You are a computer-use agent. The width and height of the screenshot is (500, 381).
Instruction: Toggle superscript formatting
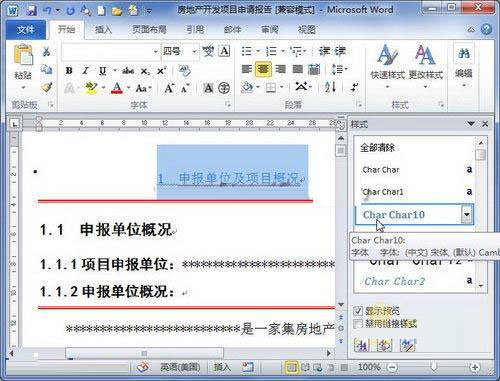pyautogui.click(x=162, y=71)
